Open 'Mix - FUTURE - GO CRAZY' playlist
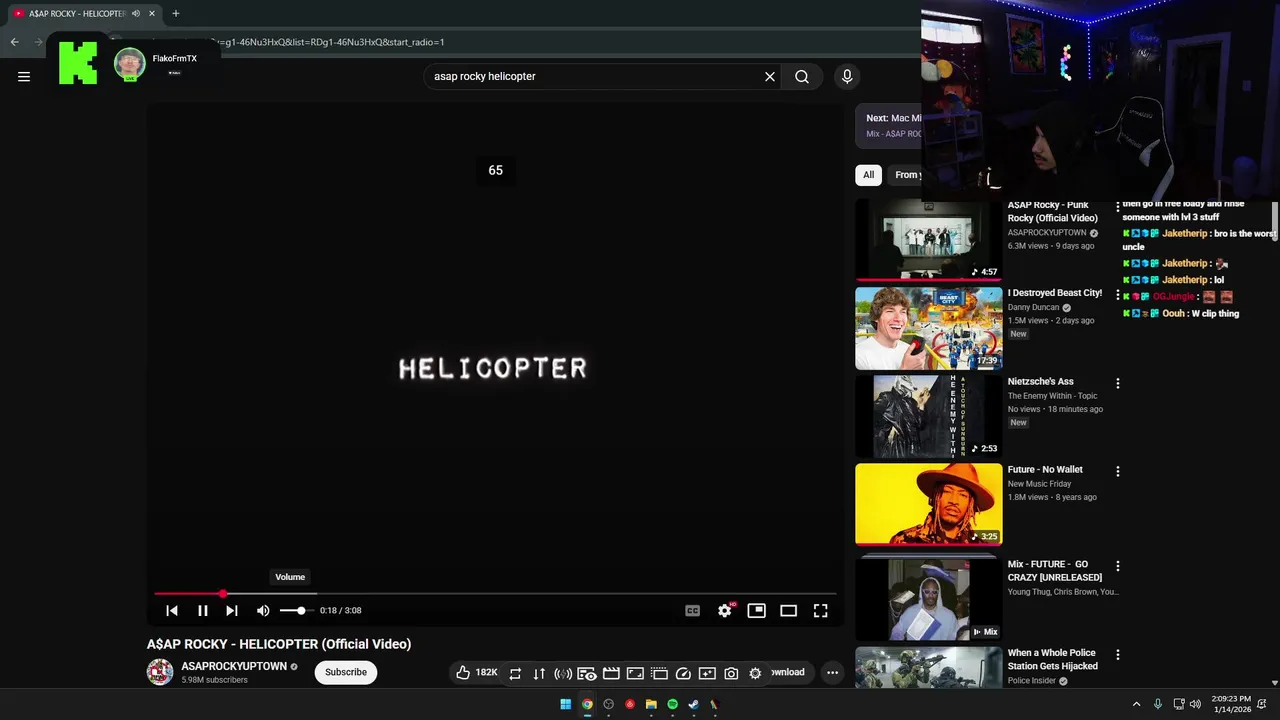1280x720 pixels. coord(928,597)
